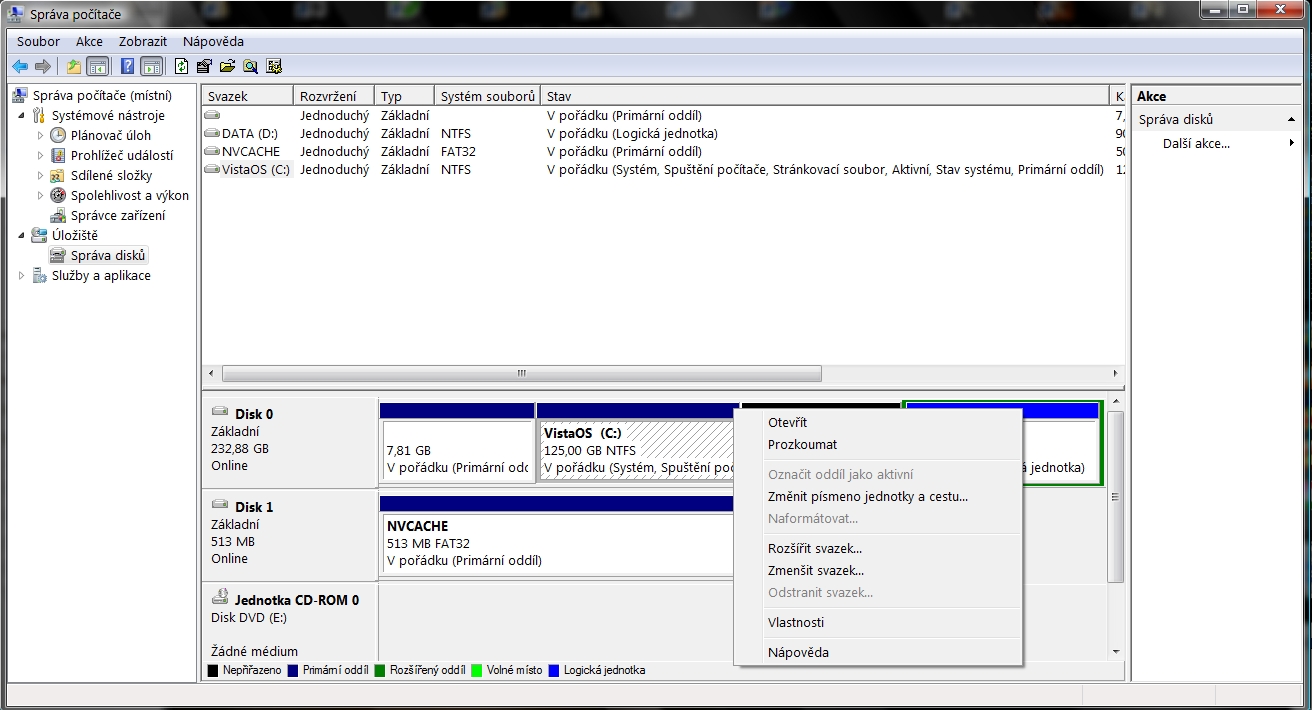Screen dimensions: 1312x710
Task: Sort by the Svazek column header
Action: tap(248, 96)
